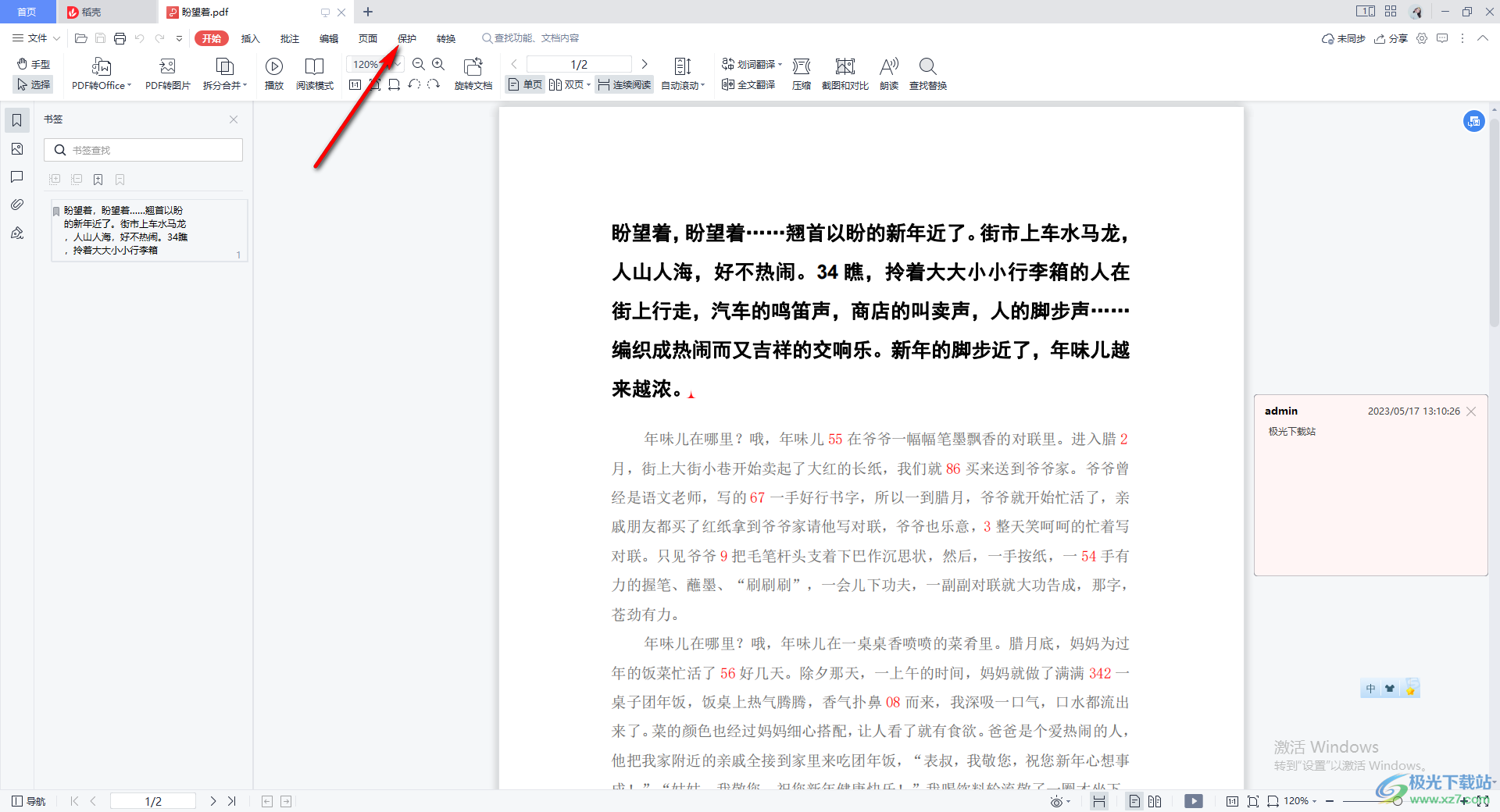Enter 阅读模式 reading mode
Image resolution: width=1500 pixels, height=812 pixels.
tap(315, 74)
